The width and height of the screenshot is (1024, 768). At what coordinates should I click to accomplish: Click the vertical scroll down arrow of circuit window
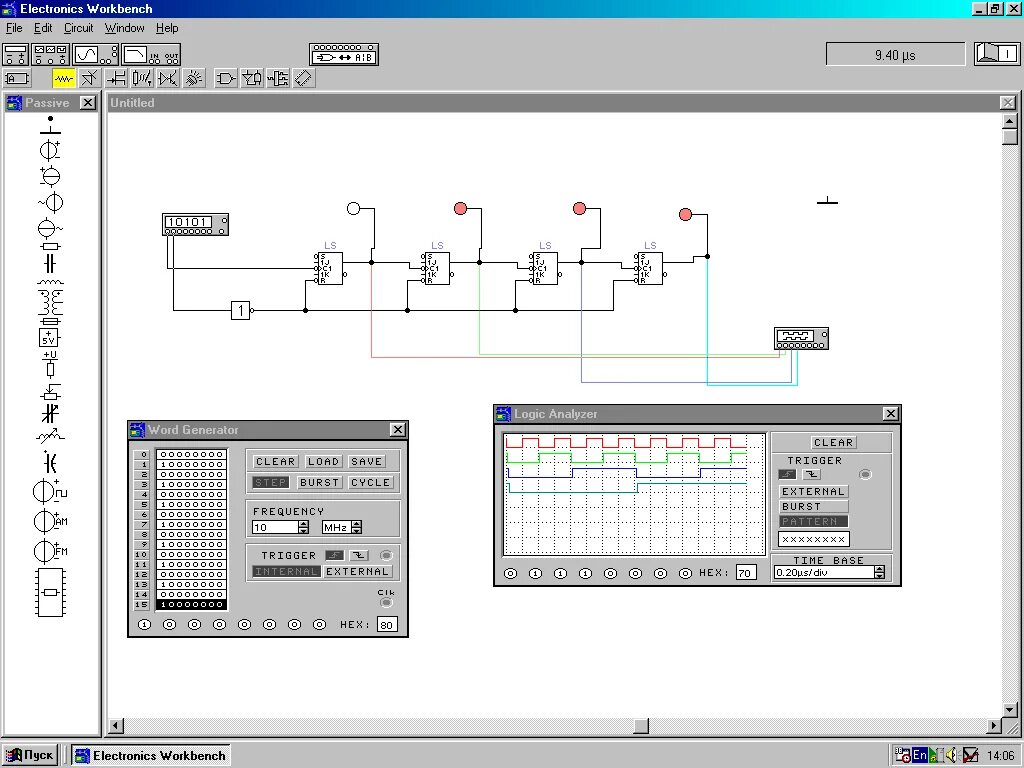click(1010, 710)
